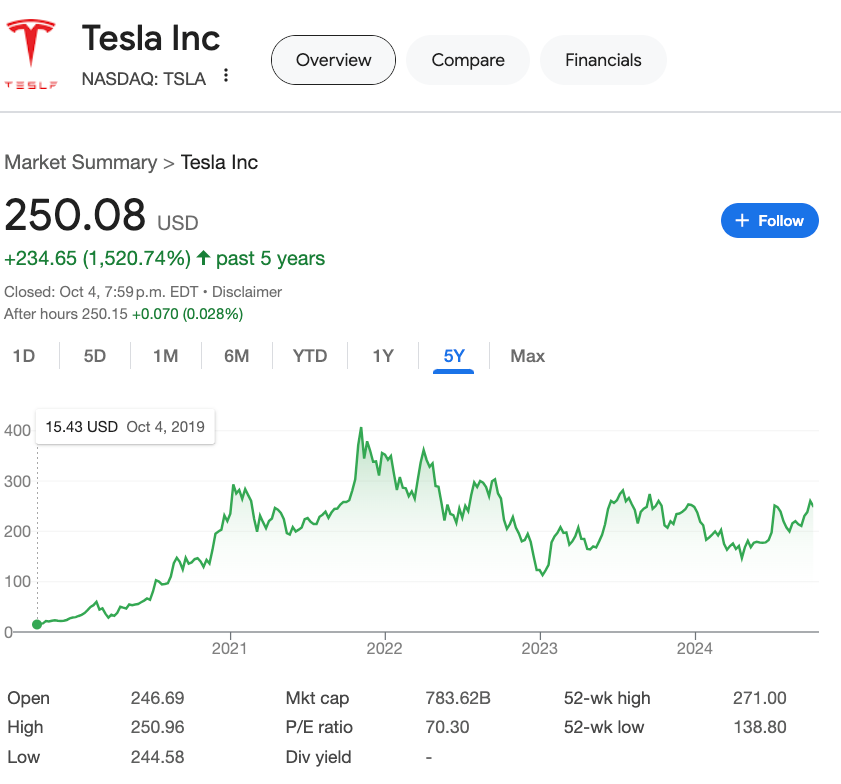Switch chart to YTD range

(310, 356)
